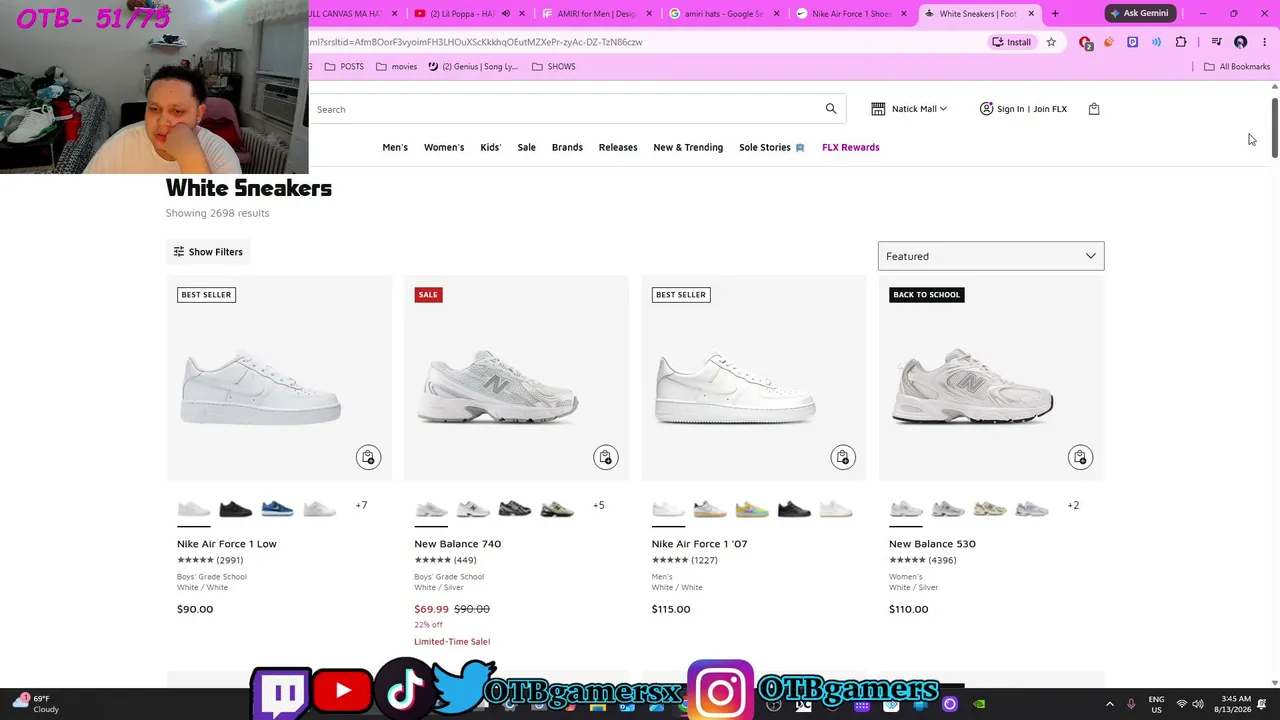Open the Chrome profile avatar
1280x720 pixels.
tap(1241, 42)
